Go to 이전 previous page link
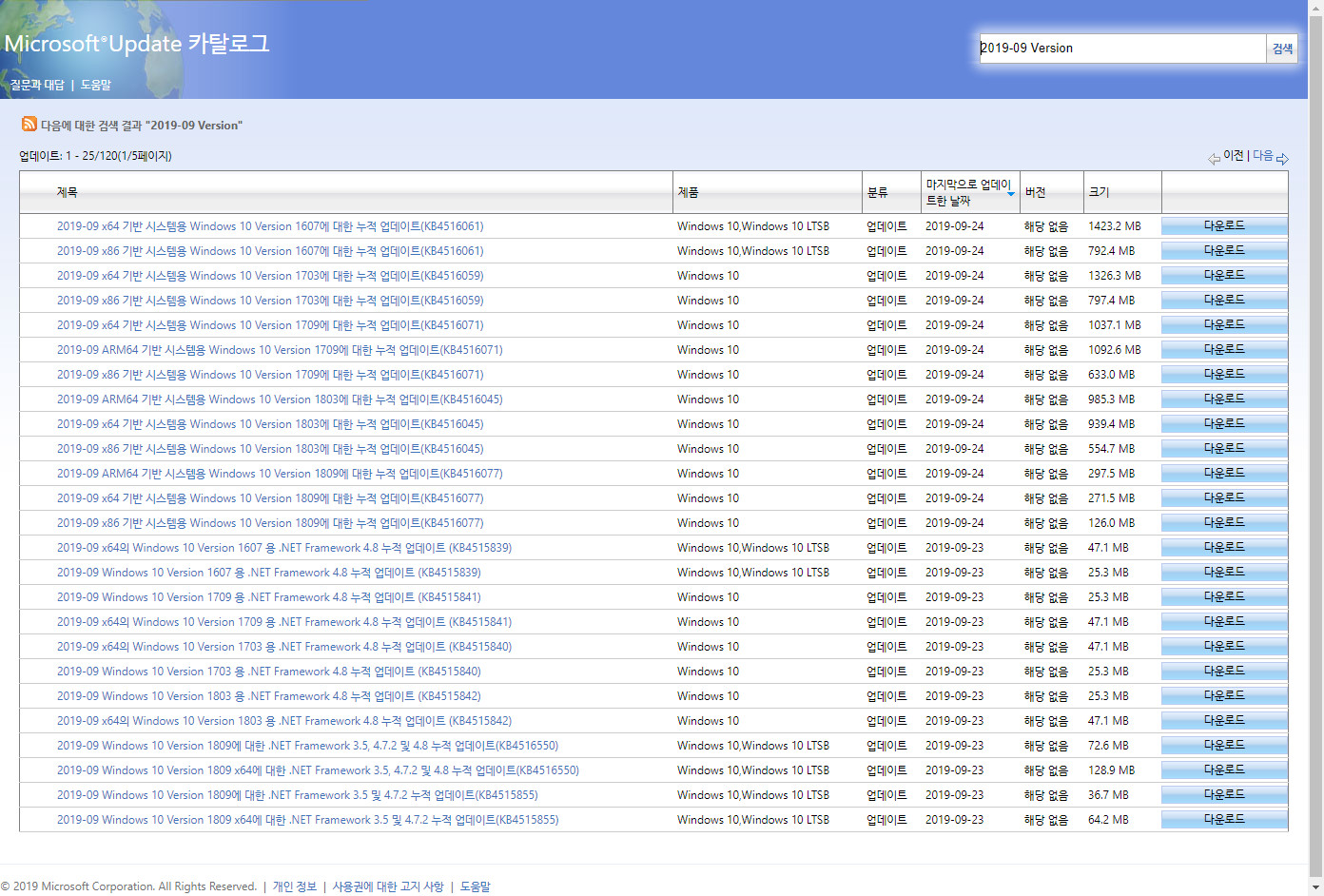This screenshot has width=1324, height=896. coord(1233,155)
